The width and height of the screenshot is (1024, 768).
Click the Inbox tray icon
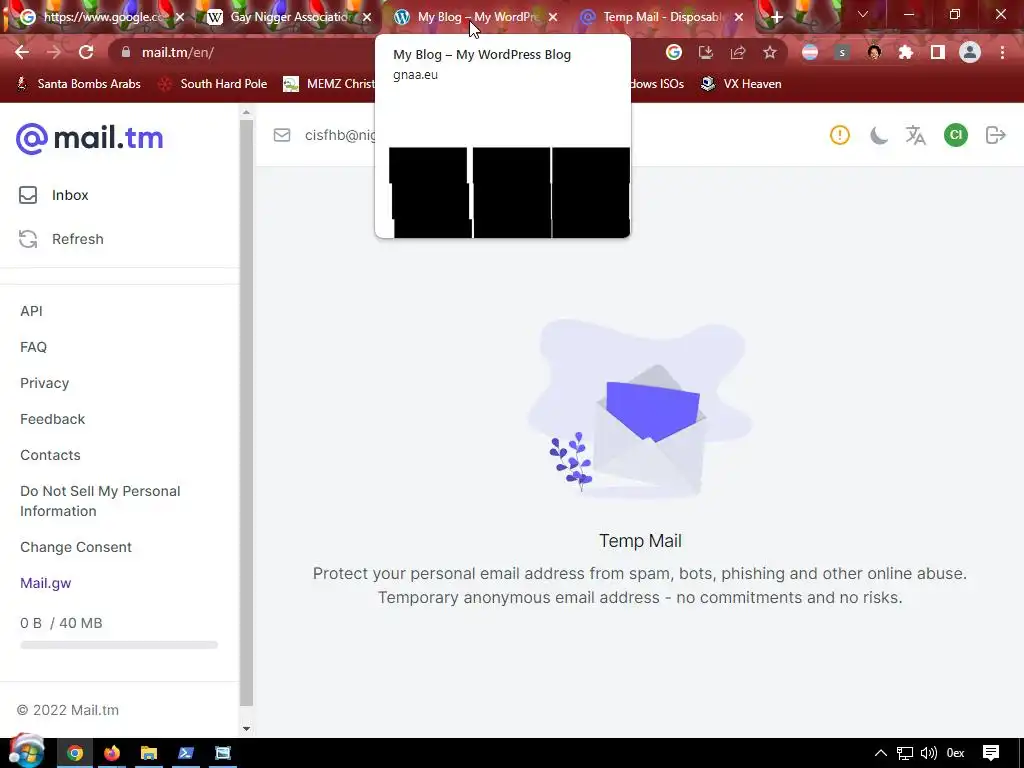28,195
